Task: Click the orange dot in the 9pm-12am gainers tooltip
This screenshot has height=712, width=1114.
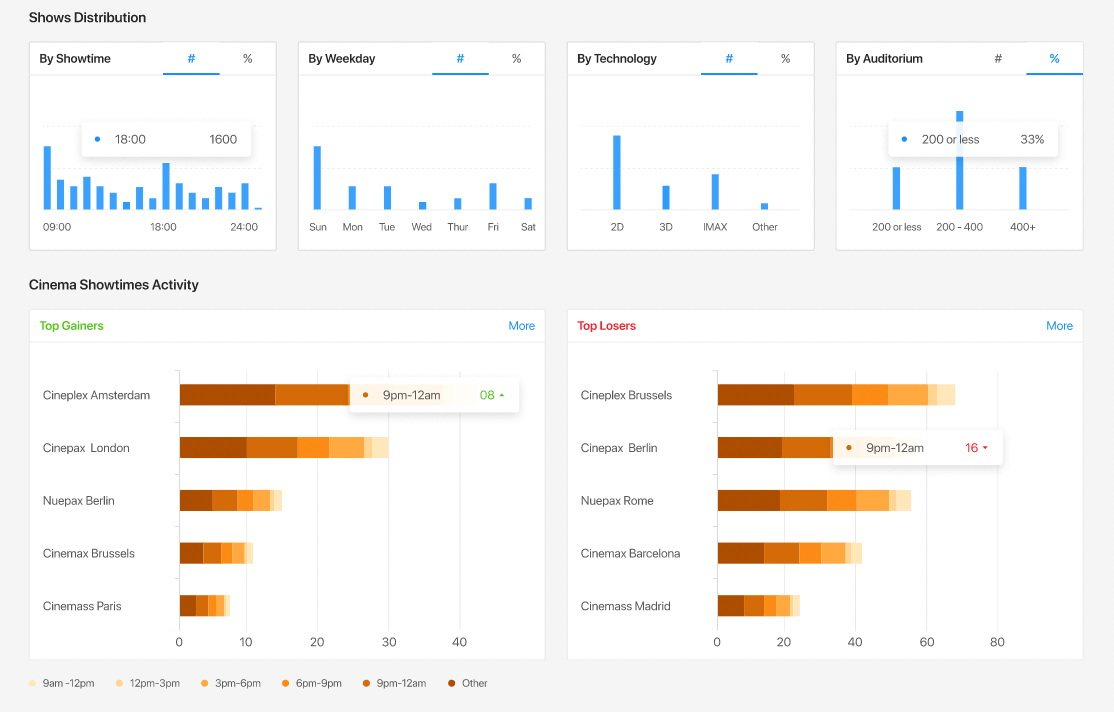Action: click(363, 395)
